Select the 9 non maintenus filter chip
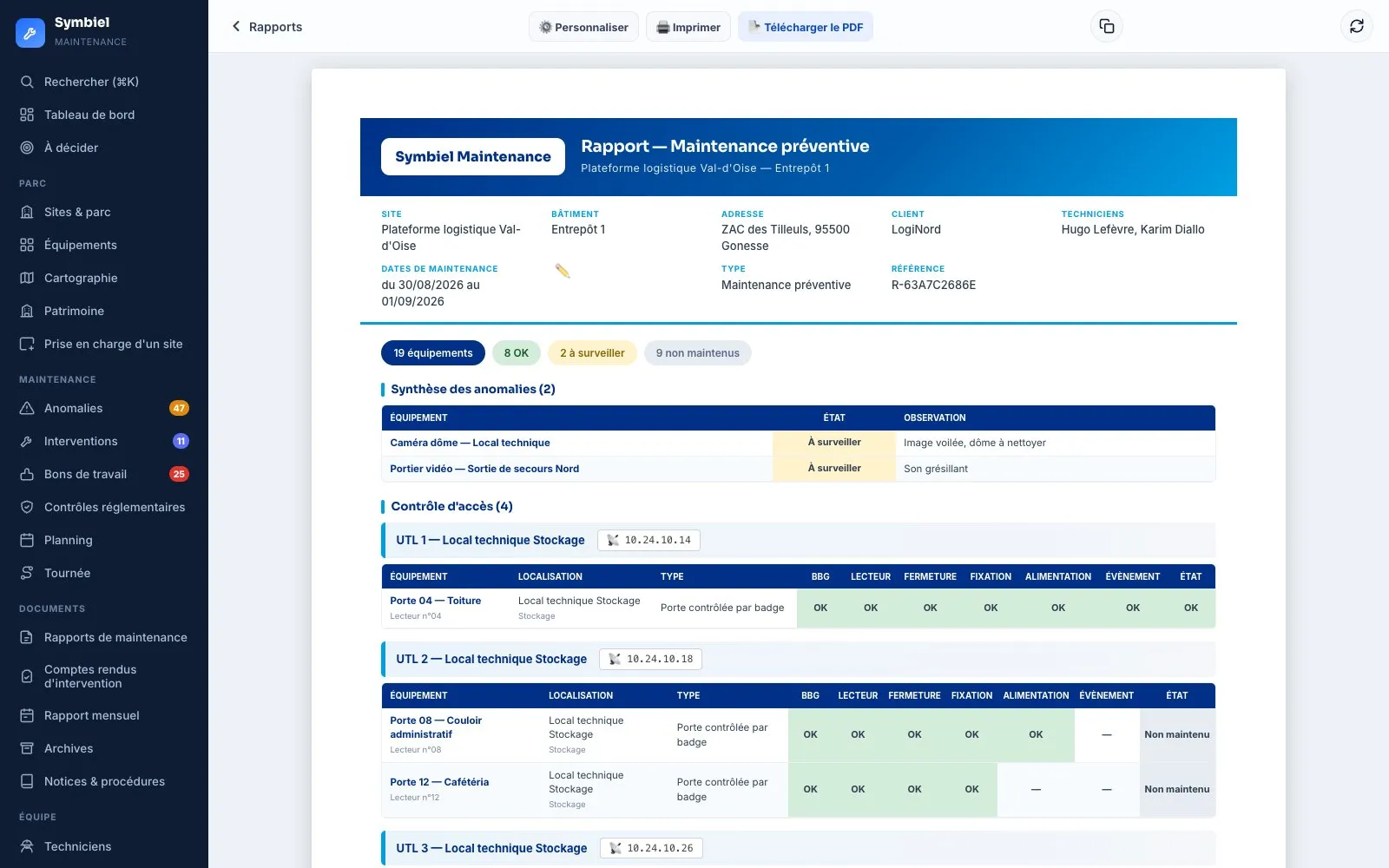Viewport: 1389px width, 868px height. (x=698, y=353)
